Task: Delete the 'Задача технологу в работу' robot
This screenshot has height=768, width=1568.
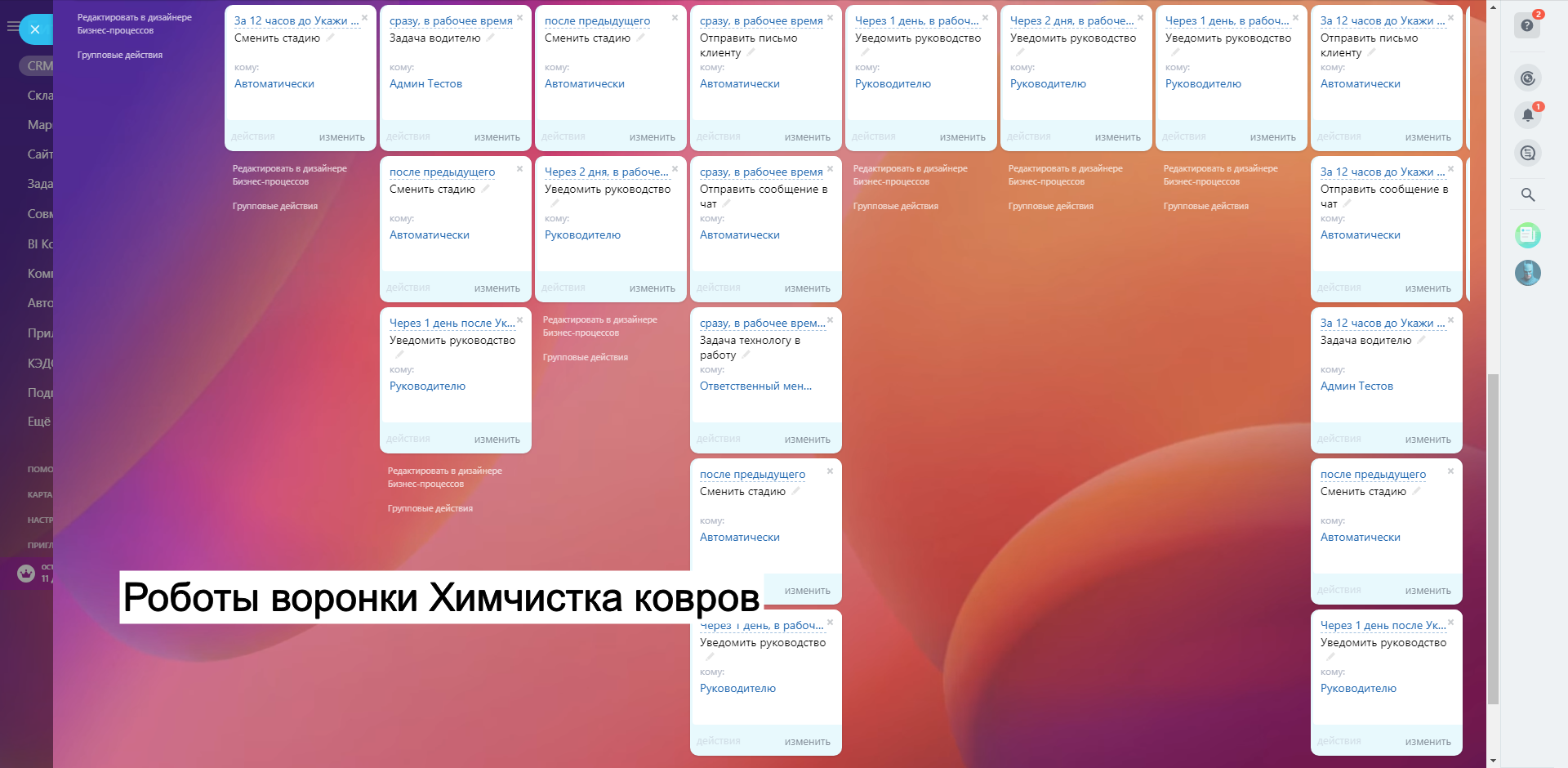Action: [830, 320]
